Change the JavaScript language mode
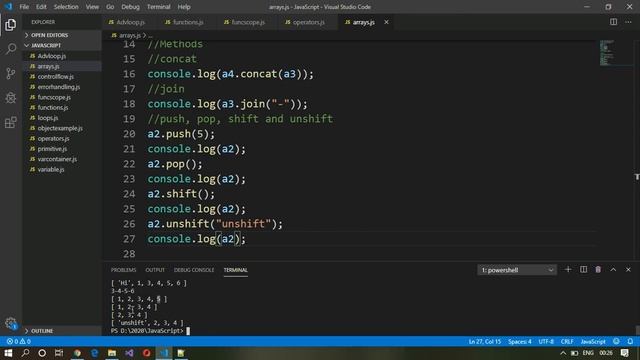640x360 pixels. pyautogui.click(x=593, y=341)
